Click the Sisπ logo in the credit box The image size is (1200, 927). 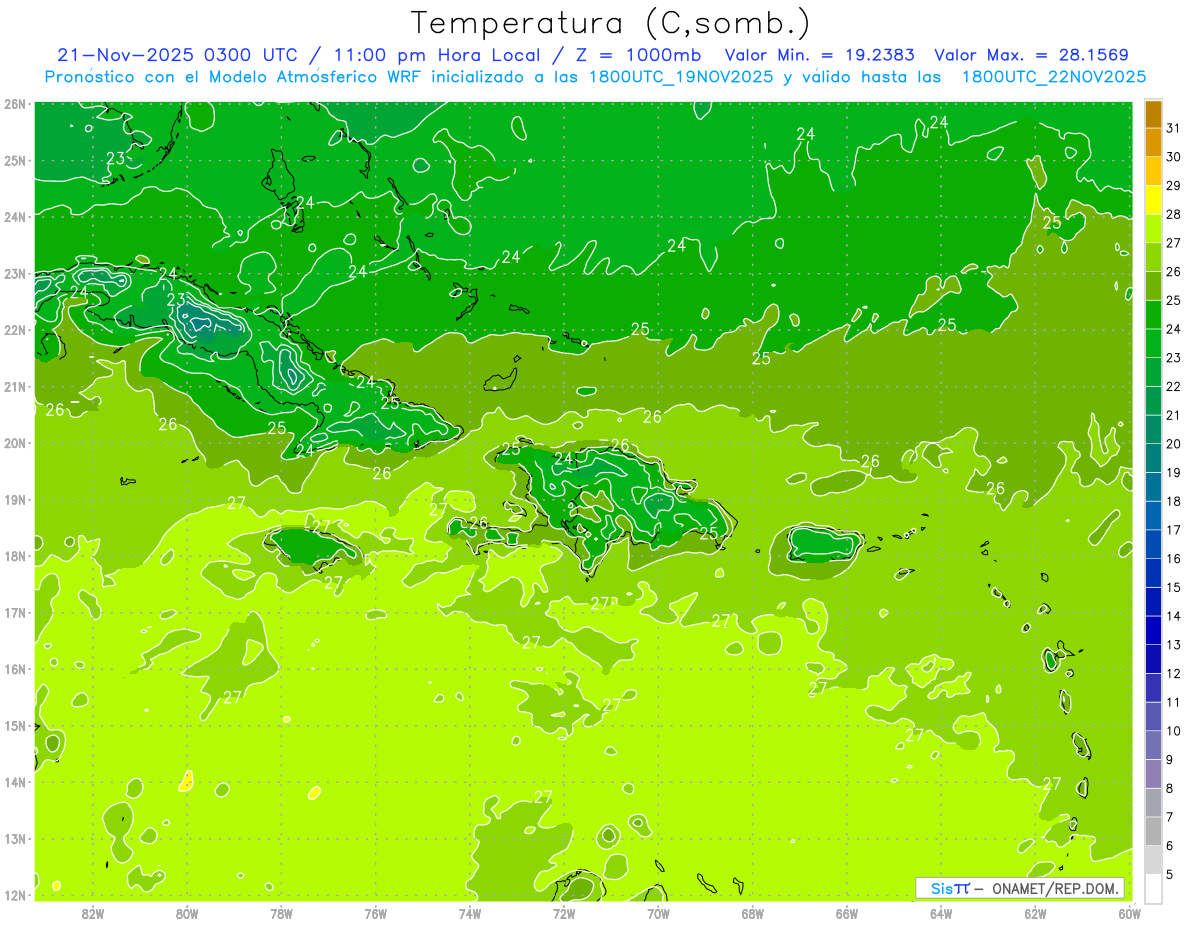pyautogui.click(x=950, y=888)
